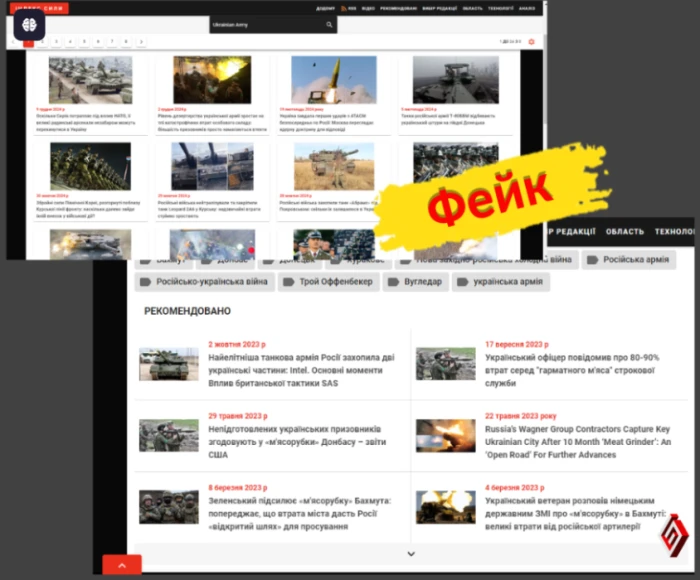
Task: Click the search magnifier icon
Action: point(329,24)
